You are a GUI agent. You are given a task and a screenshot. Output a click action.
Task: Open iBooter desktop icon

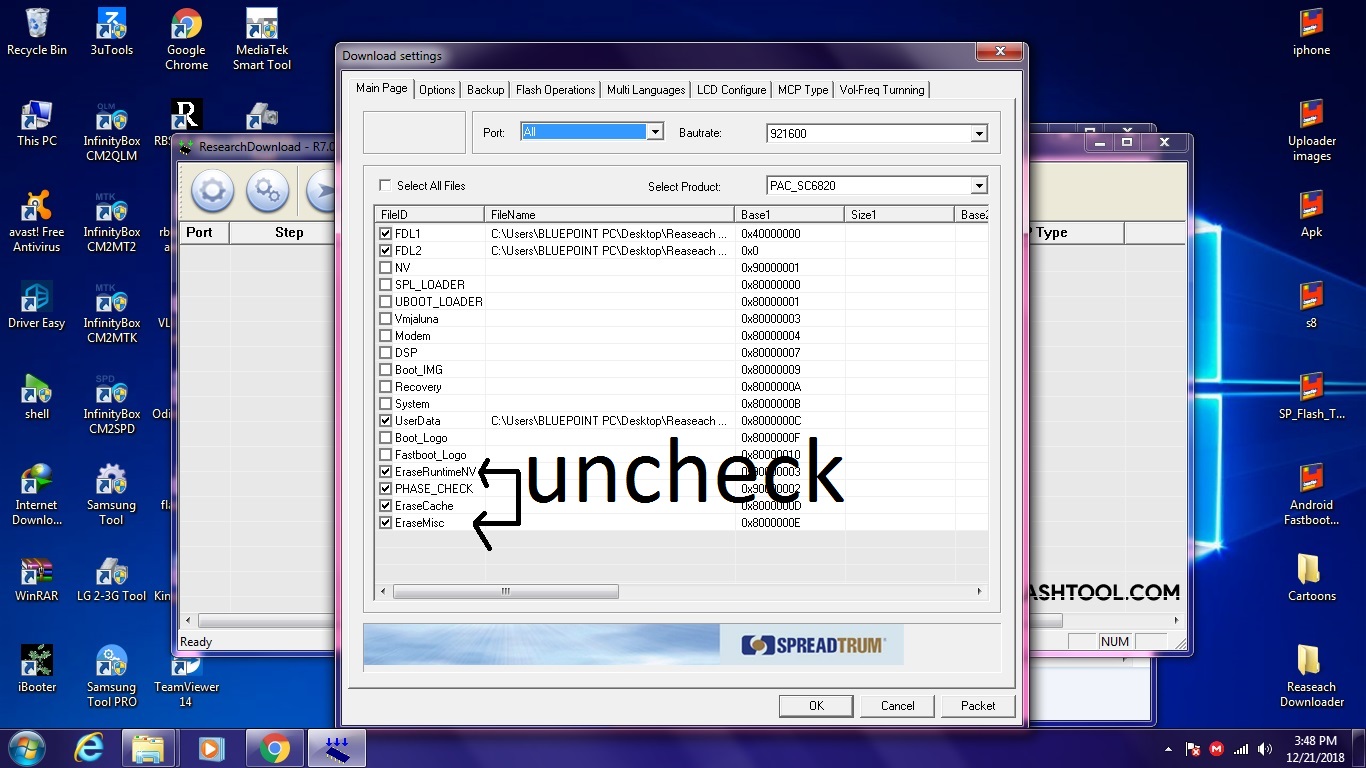coord(37,669)
